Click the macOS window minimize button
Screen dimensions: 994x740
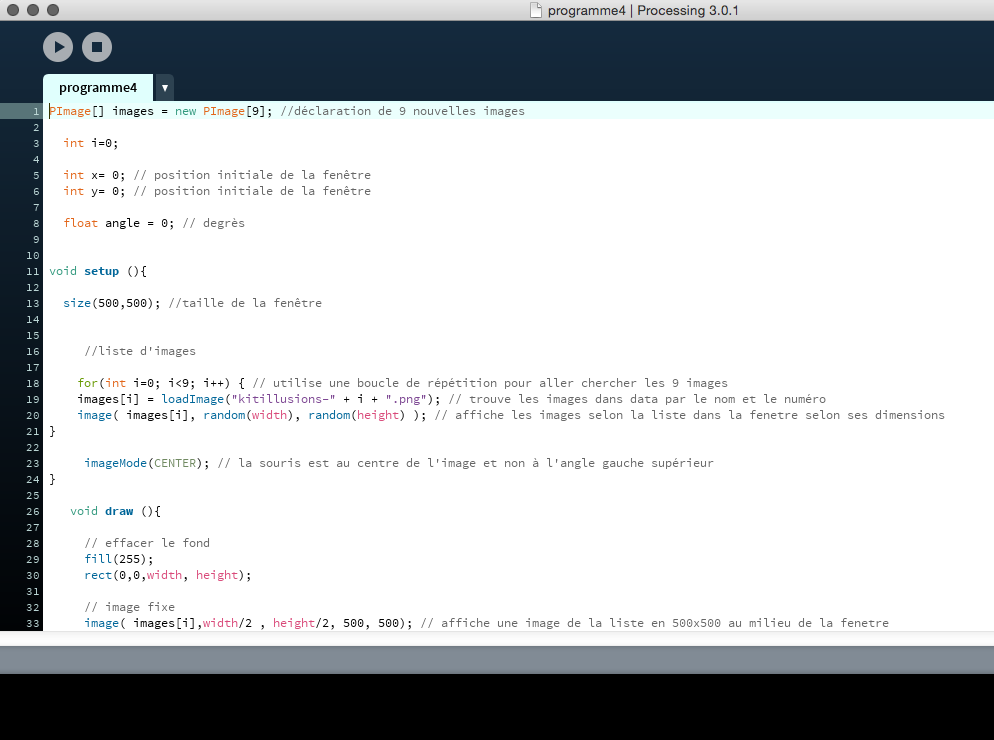33,10
